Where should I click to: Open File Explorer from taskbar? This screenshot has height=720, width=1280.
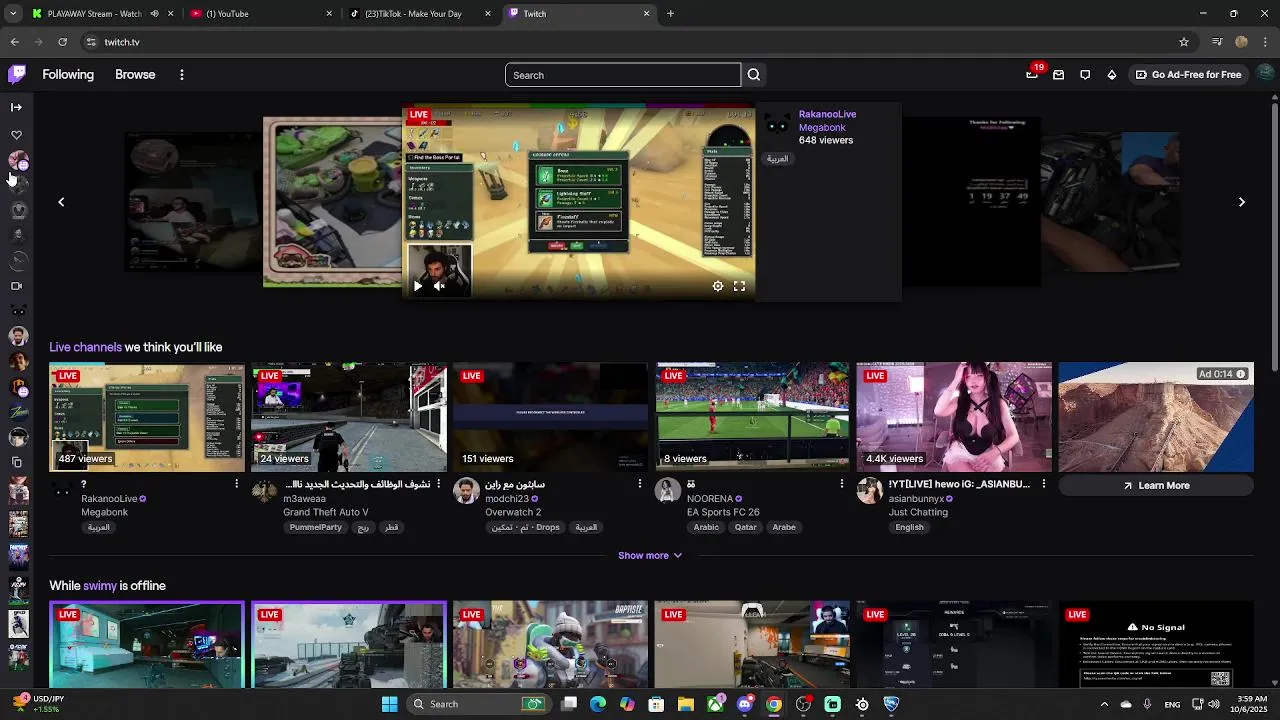(x=685, y=704)
